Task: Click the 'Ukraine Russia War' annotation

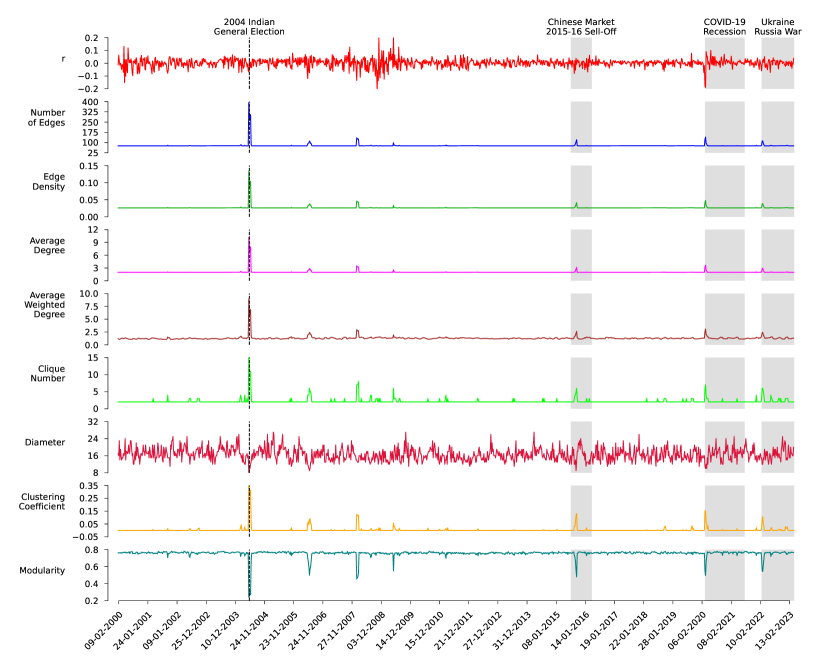Action: [x=777, y=27]
